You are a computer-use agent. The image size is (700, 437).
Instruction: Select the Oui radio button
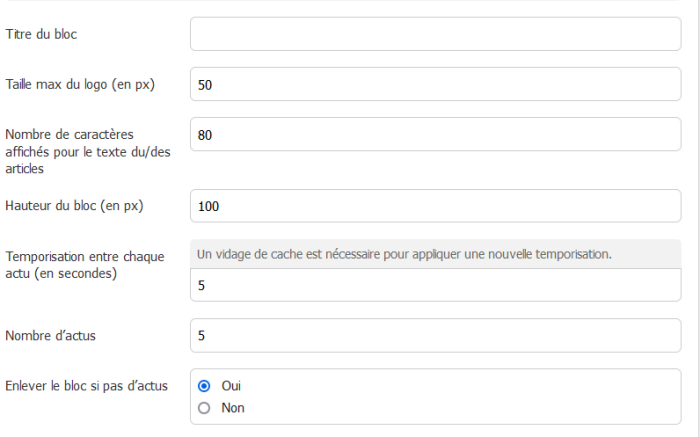click(x=204, y=385)
